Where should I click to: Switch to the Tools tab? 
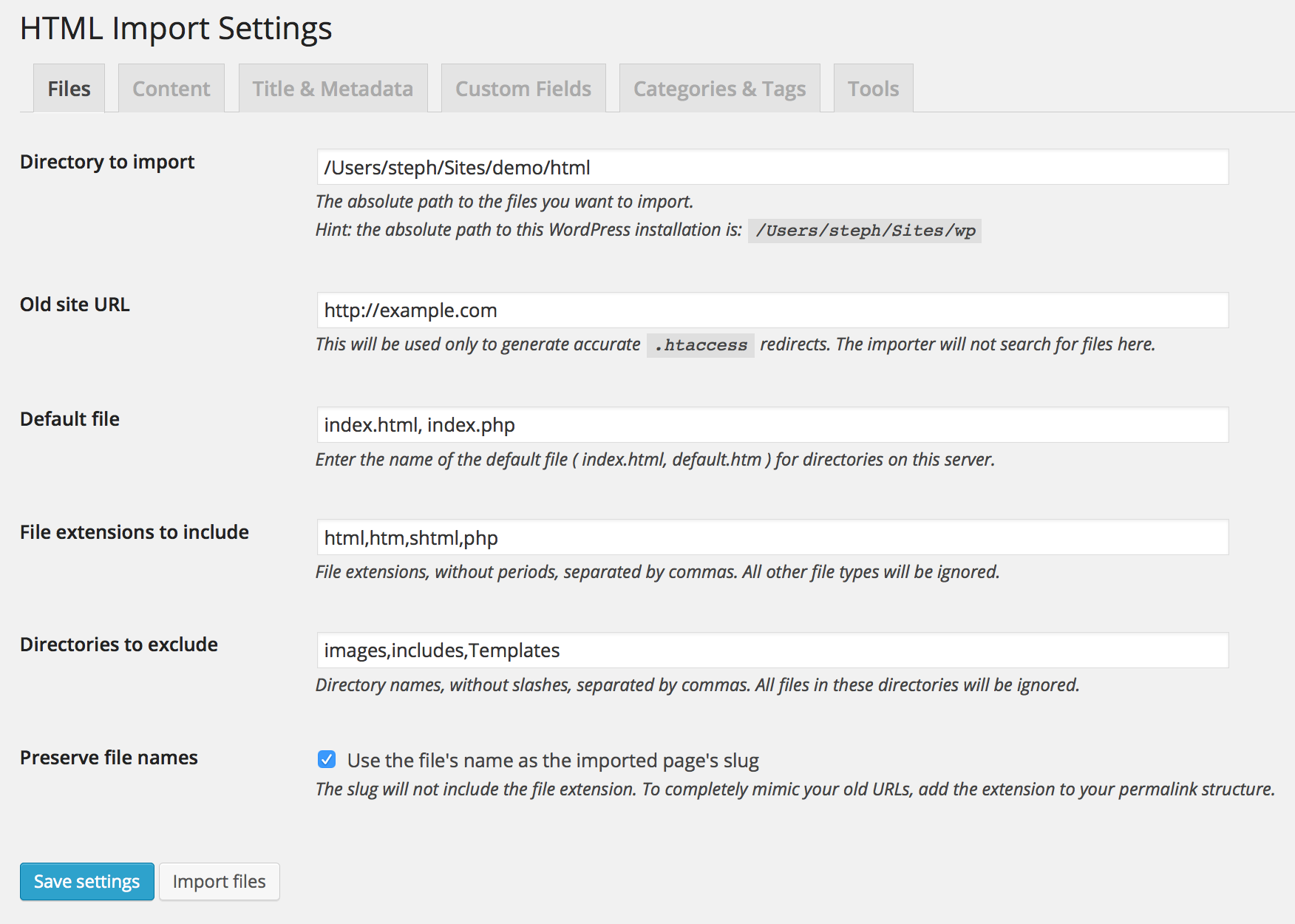(873, 89)
